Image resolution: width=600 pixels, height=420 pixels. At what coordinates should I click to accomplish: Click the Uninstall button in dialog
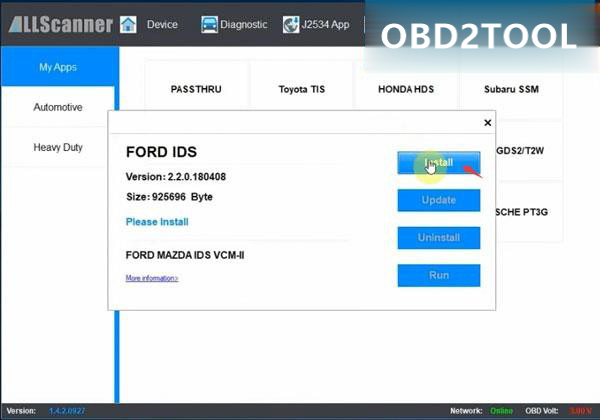(x=439, y=238)
